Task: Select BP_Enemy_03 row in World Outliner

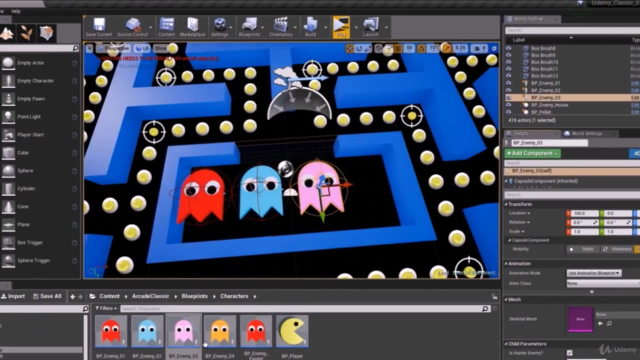Action: pos(572,98)
